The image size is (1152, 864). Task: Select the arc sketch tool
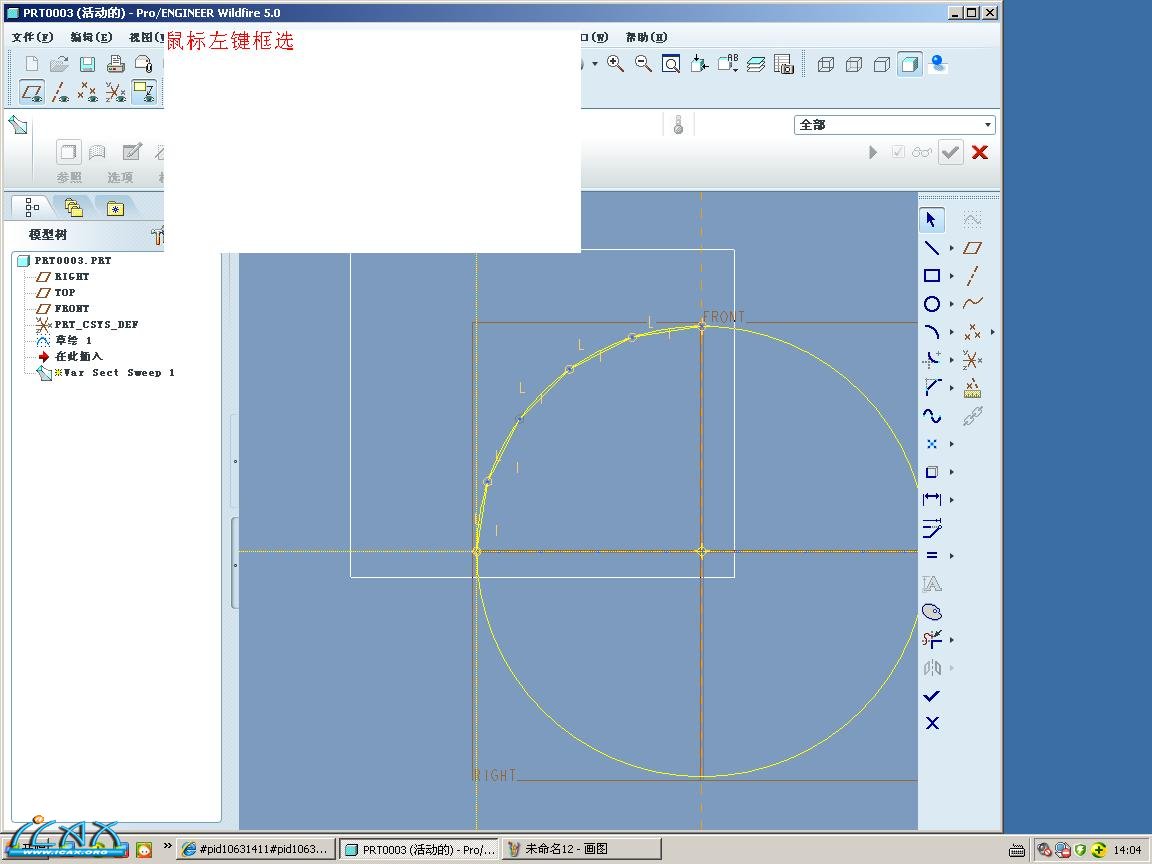coord(931,332)
